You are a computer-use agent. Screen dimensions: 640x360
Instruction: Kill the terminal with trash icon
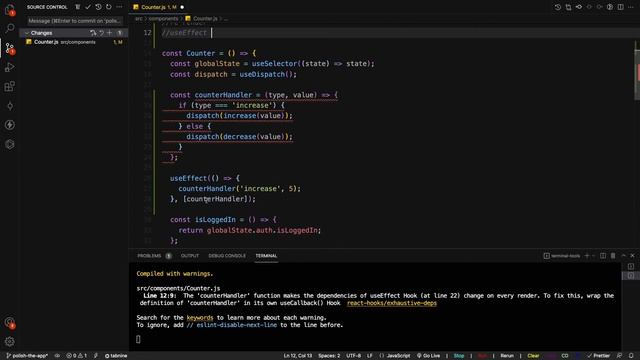coord(613,256)
